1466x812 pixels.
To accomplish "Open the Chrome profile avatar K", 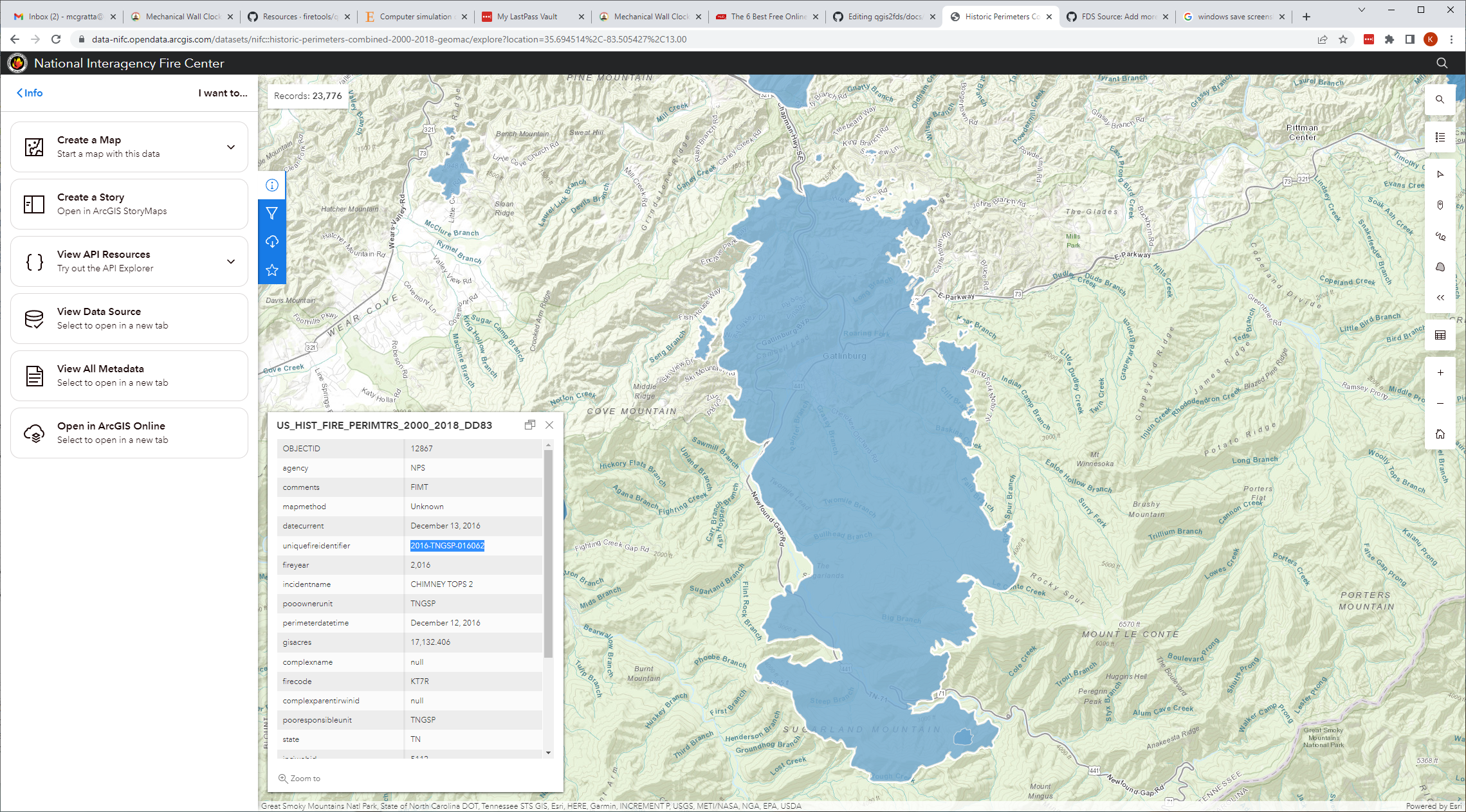I will click(1430, 39).
